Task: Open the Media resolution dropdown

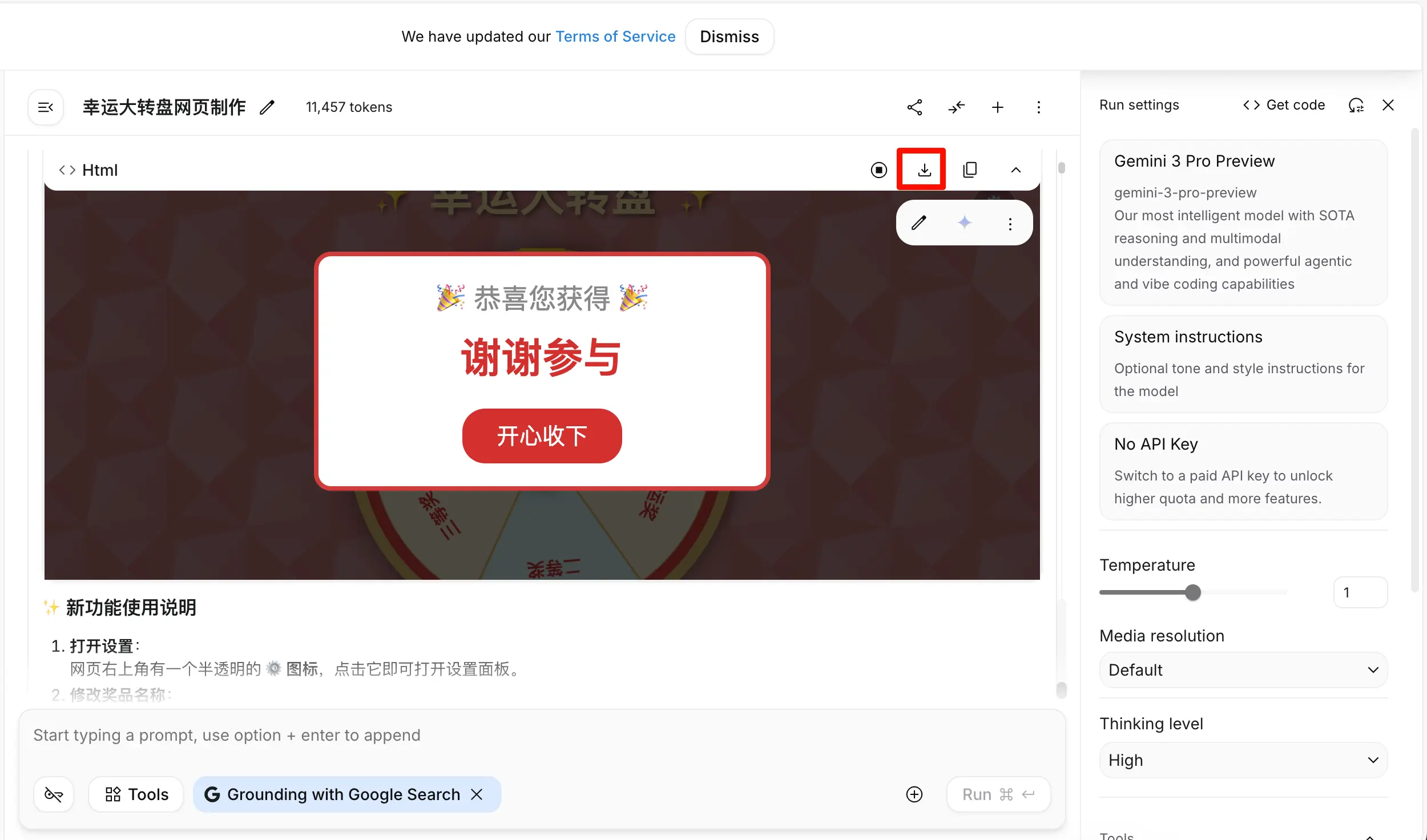Action: click(1243, 669)
